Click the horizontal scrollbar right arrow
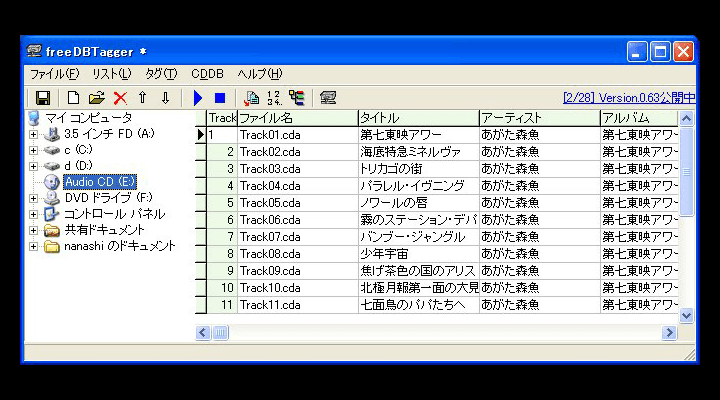Viewport: 720px width, 400px height. coord(669,333)
